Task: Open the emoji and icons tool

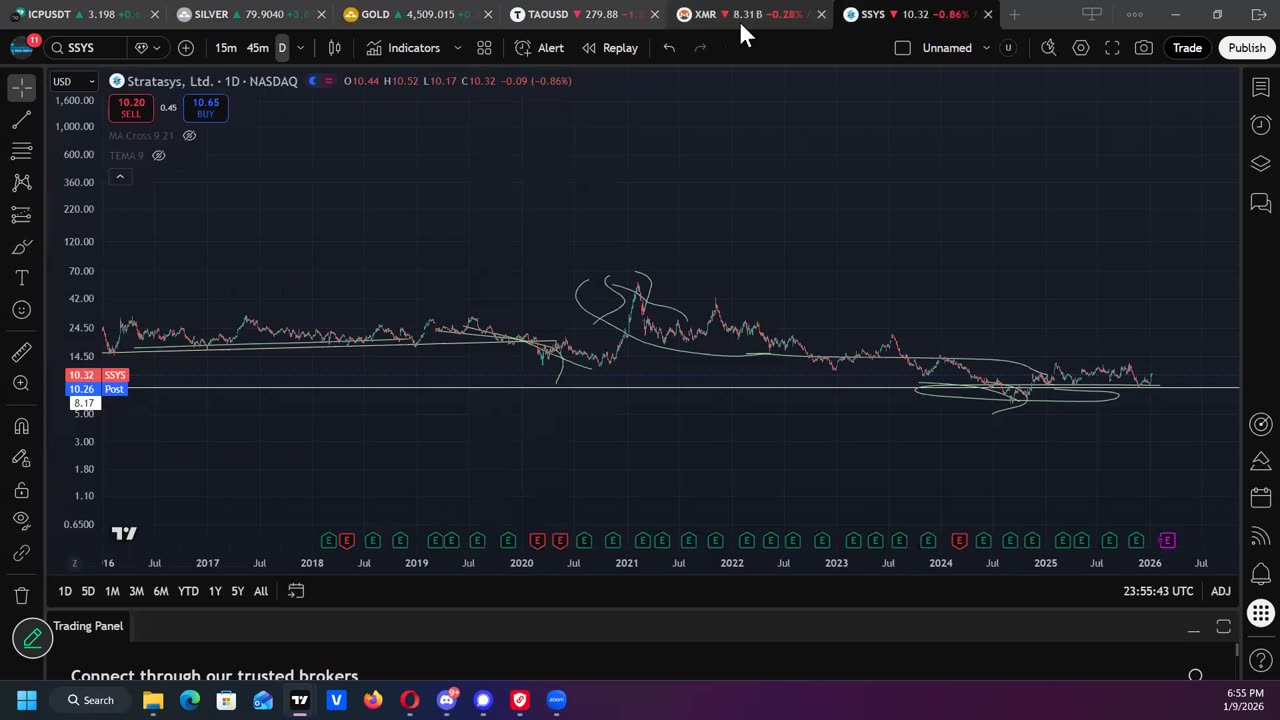Action: pos(21,310)
